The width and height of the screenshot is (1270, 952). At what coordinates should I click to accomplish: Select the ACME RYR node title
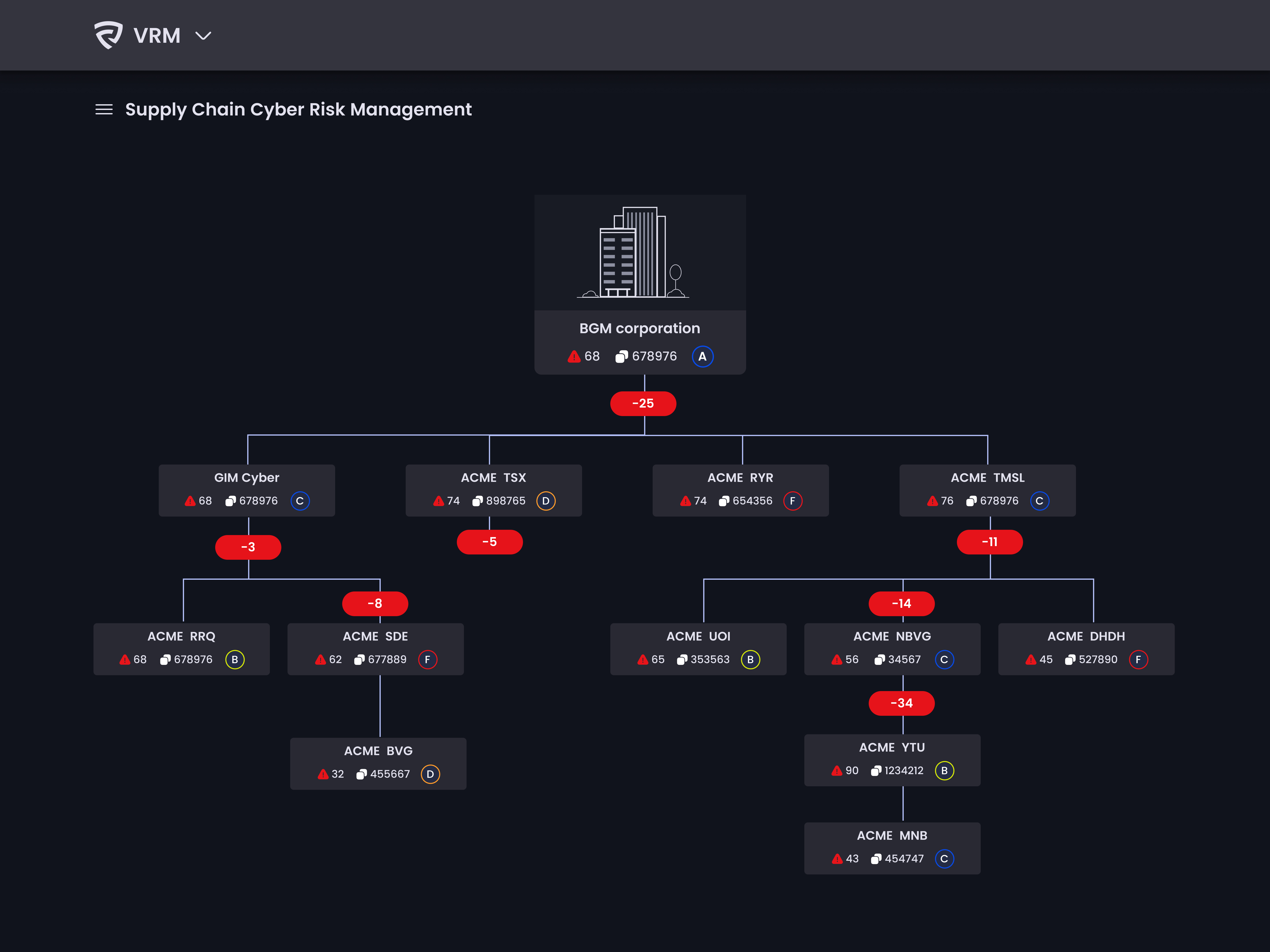[741, 478]
